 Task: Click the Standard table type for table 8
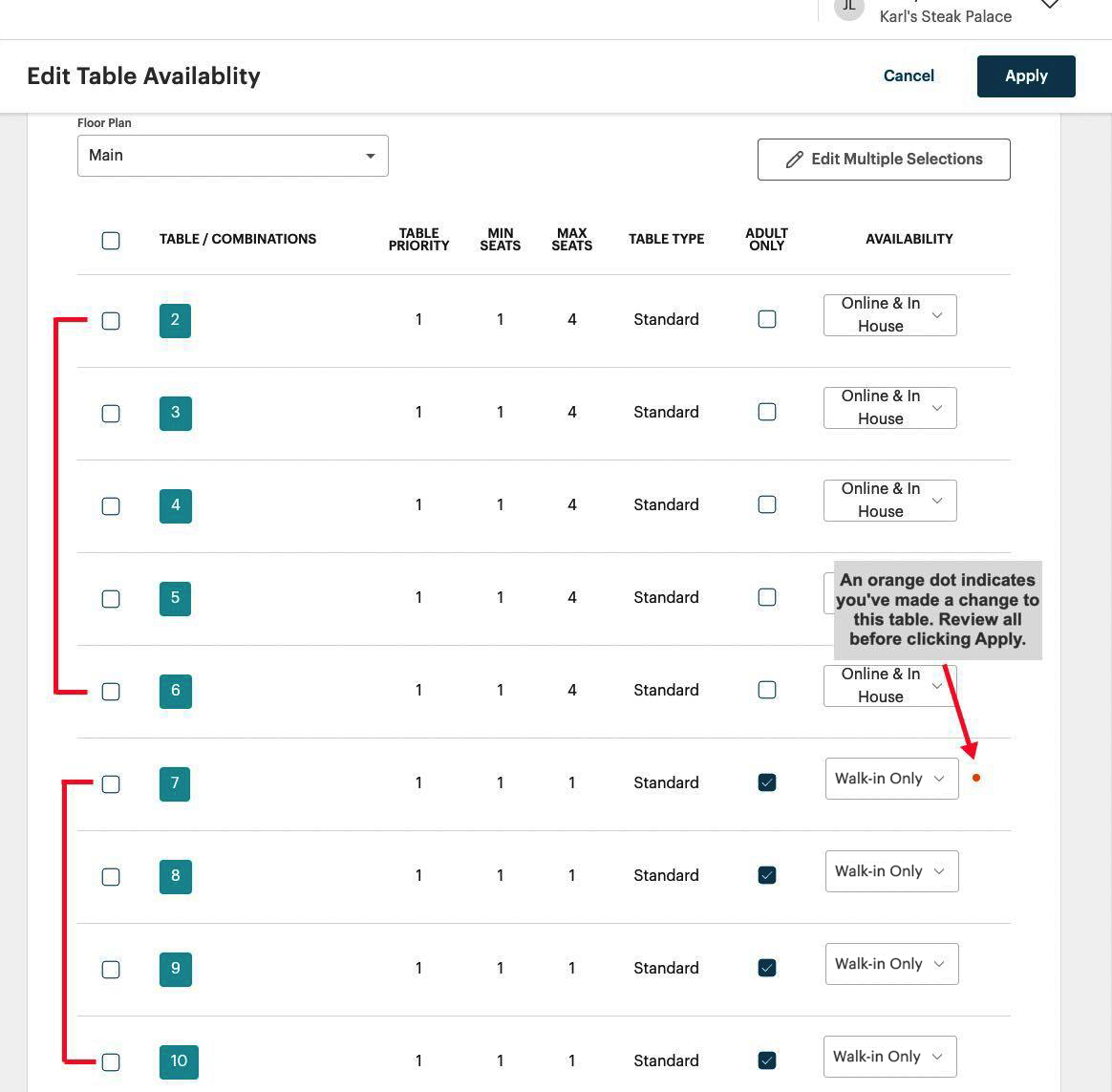pyautogui.click(x=666, y=875)
